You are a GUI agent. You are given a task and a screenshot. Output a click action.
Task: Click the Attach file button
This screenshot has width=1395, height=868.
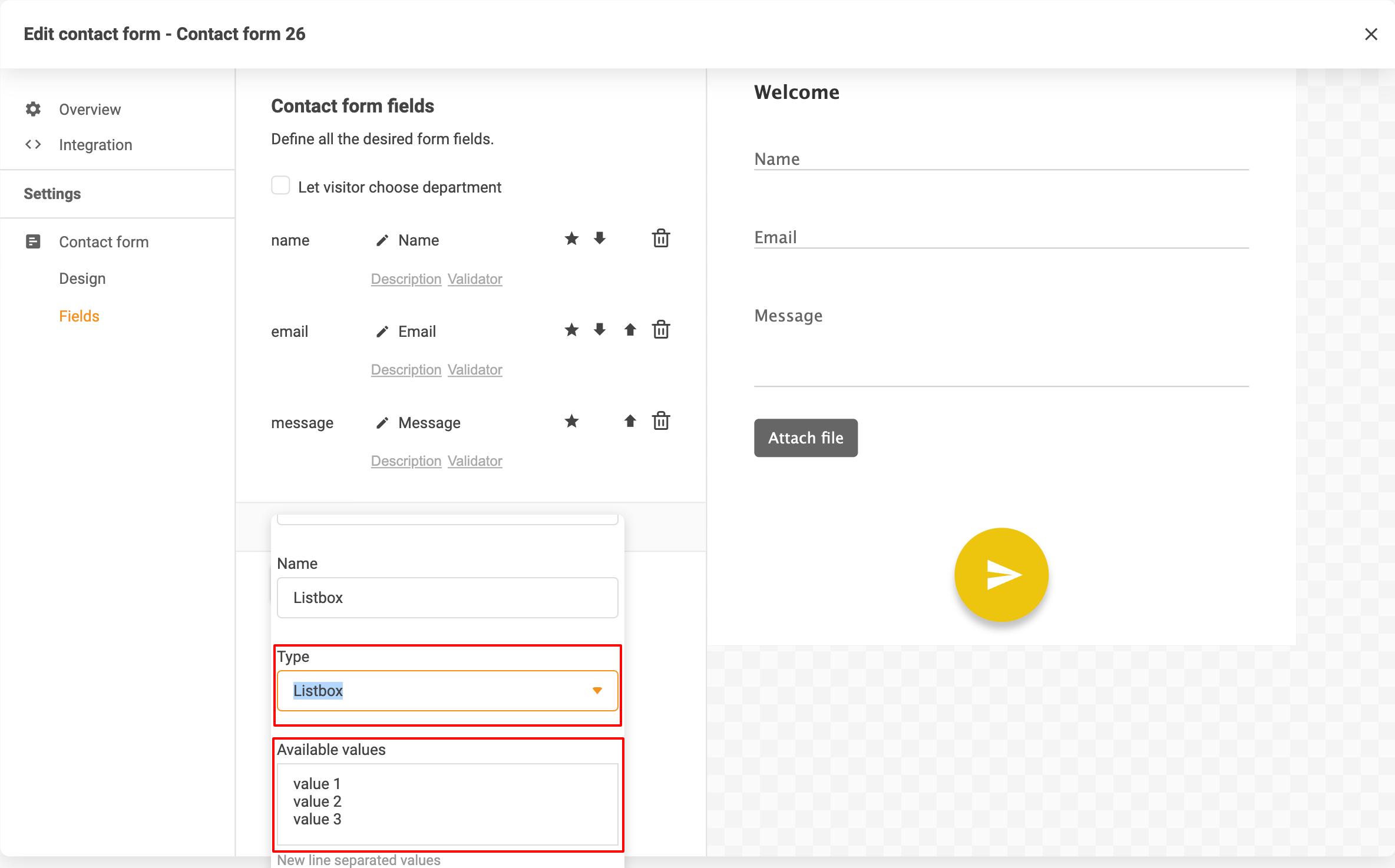[x=805, y=438]
